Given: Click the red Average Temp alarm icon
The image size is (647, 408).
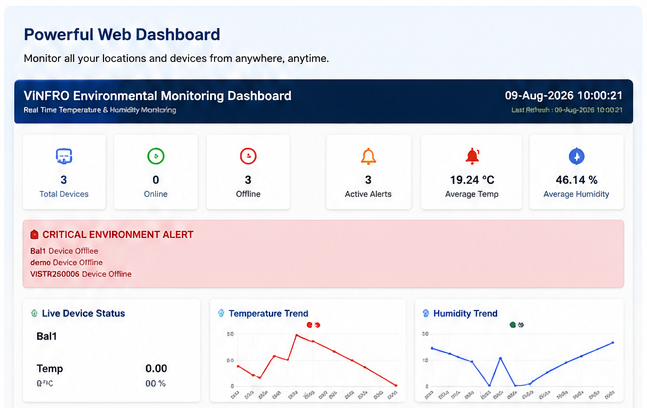Looking at the screenshot, I should coord(472,156).
